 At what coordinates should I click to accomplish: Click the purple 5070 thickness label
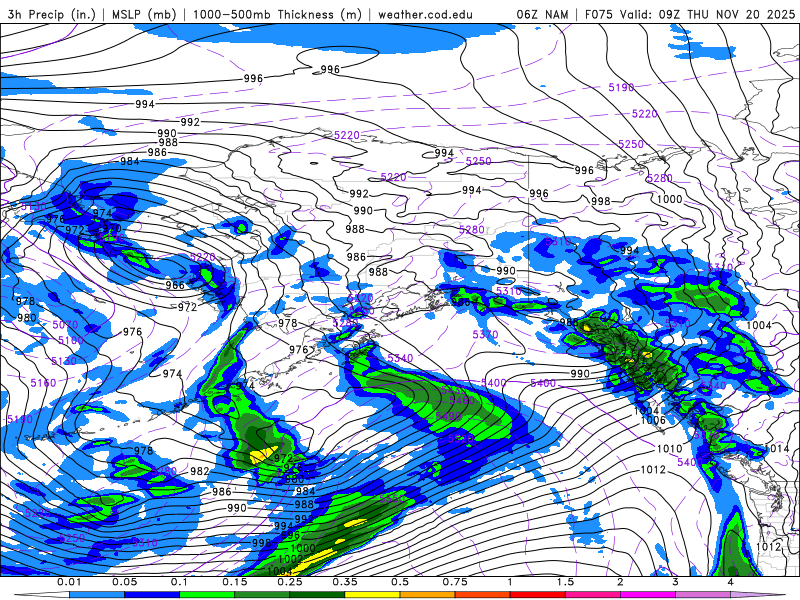65,324
